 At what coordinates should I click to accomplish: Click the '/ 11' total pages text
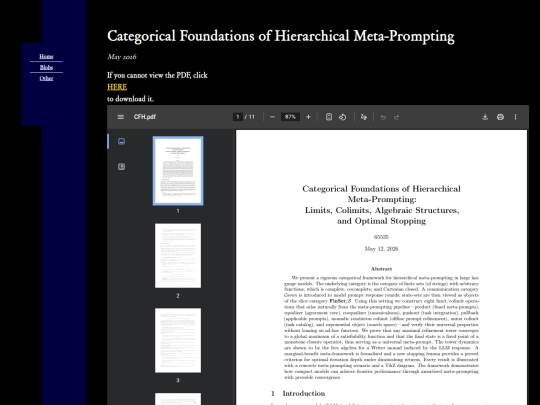[x=250, y=117]
